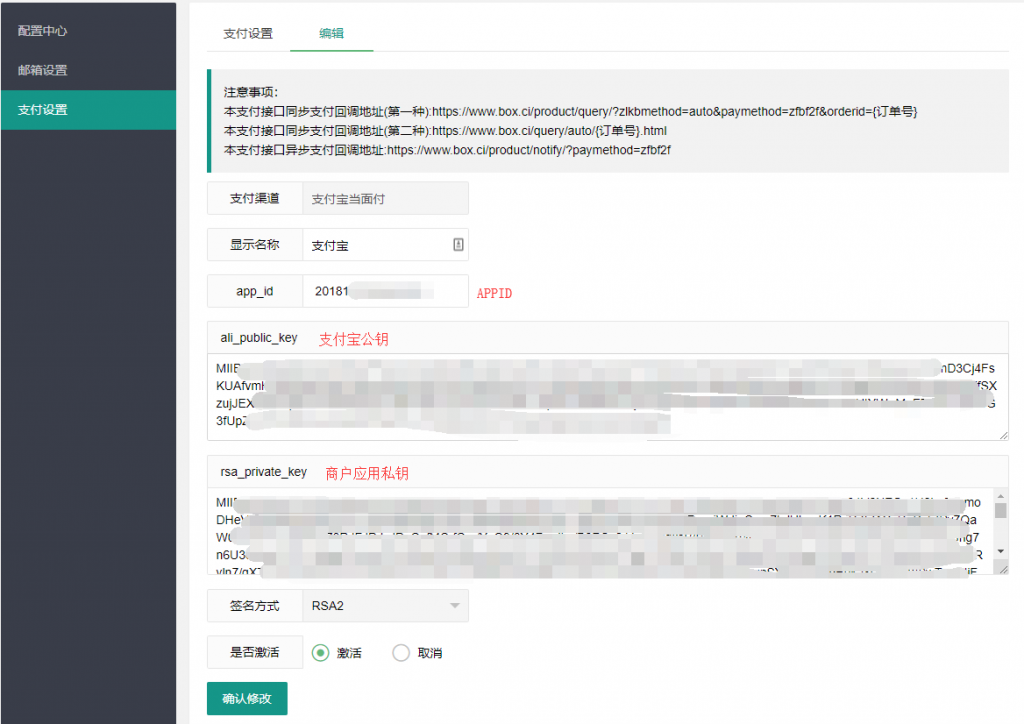Screen dimensions: 1024x724
Task: Click inside the rsa_private_key text area
Action: point(600,532)
